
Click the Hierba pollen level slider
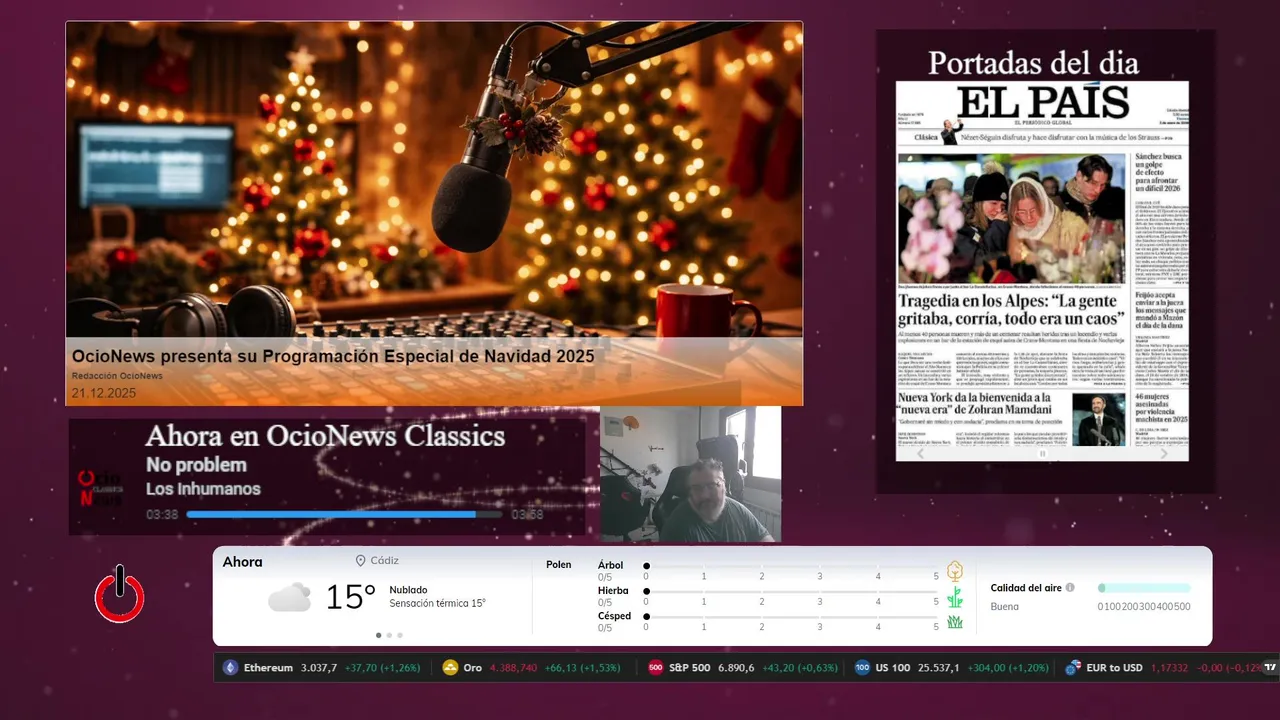(792, 592)
